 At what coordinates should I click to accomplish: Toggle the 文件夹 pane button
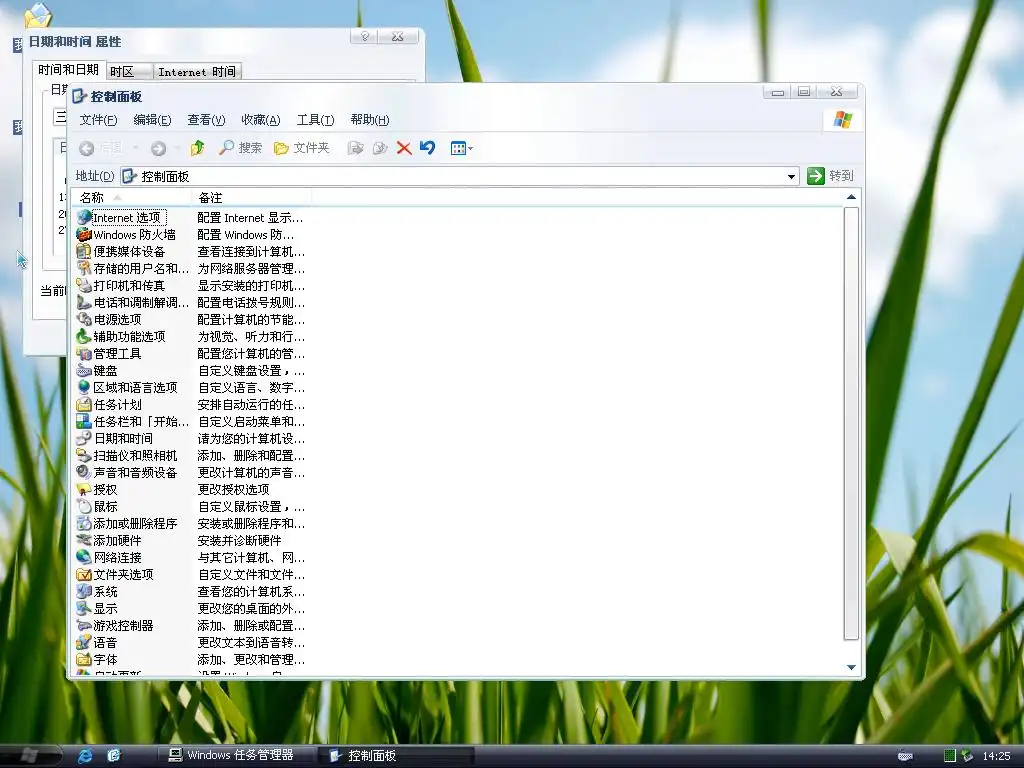[x=302, y=148]
